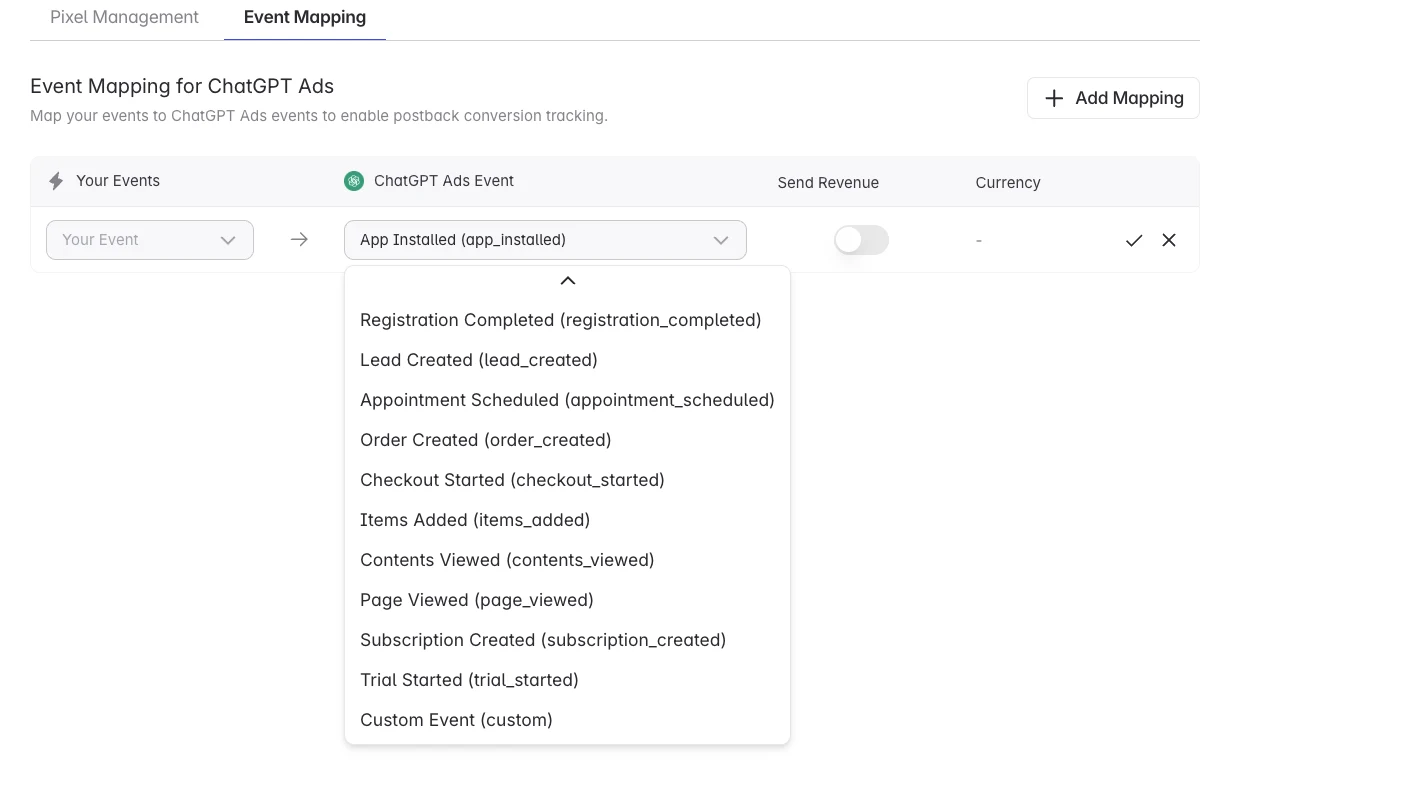
Task: Select Checkout Started event
Action: click(x=567, y=480)
